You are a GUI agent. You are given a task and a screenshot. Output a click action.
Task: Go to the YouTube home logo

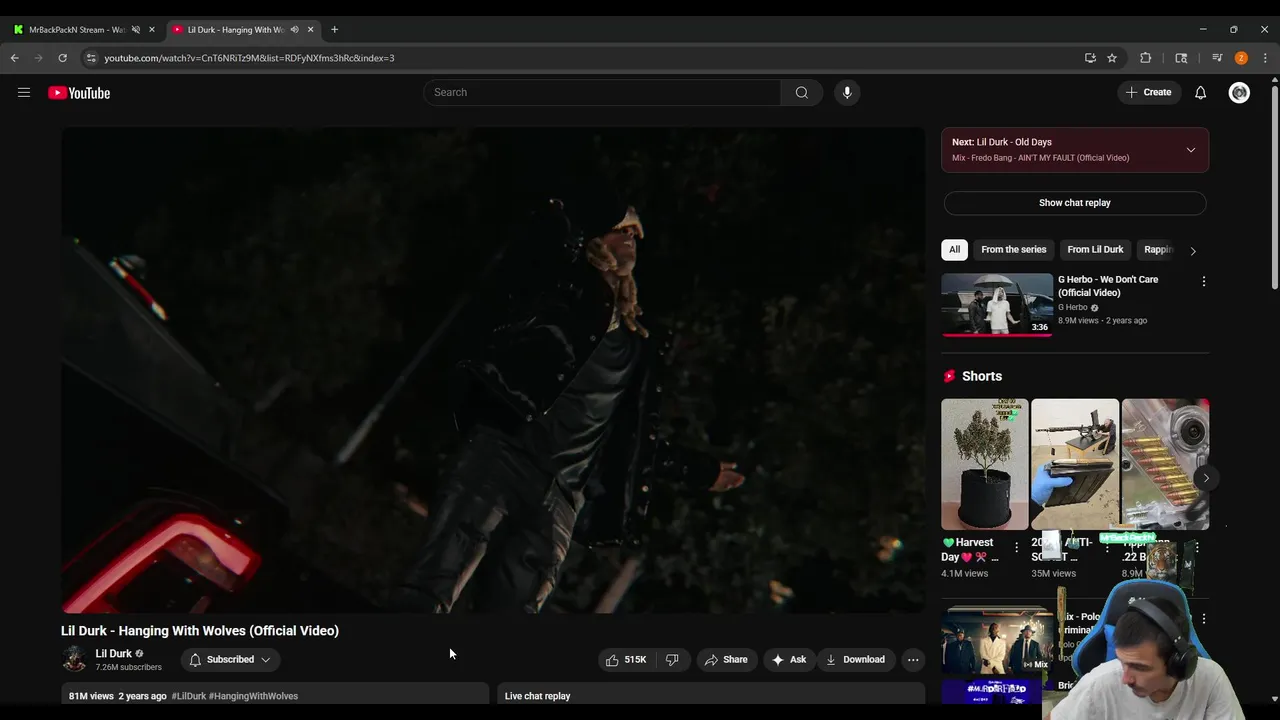[x=79, y=93]
